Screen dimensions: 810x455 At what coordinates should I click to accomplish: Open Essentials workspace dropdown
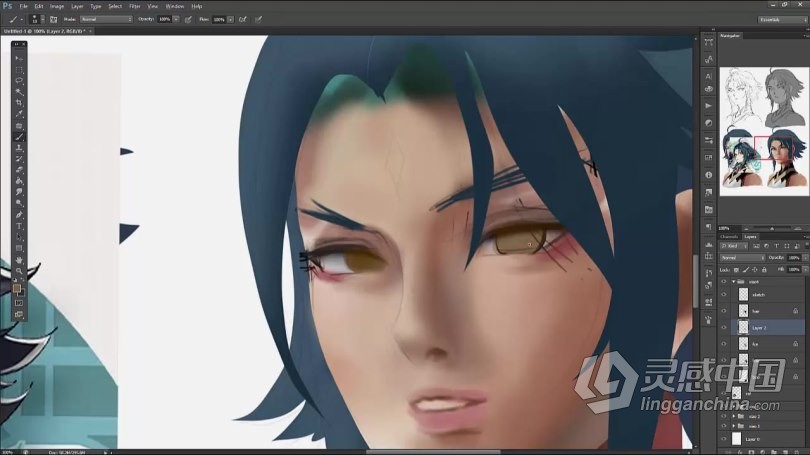[782, 20]
